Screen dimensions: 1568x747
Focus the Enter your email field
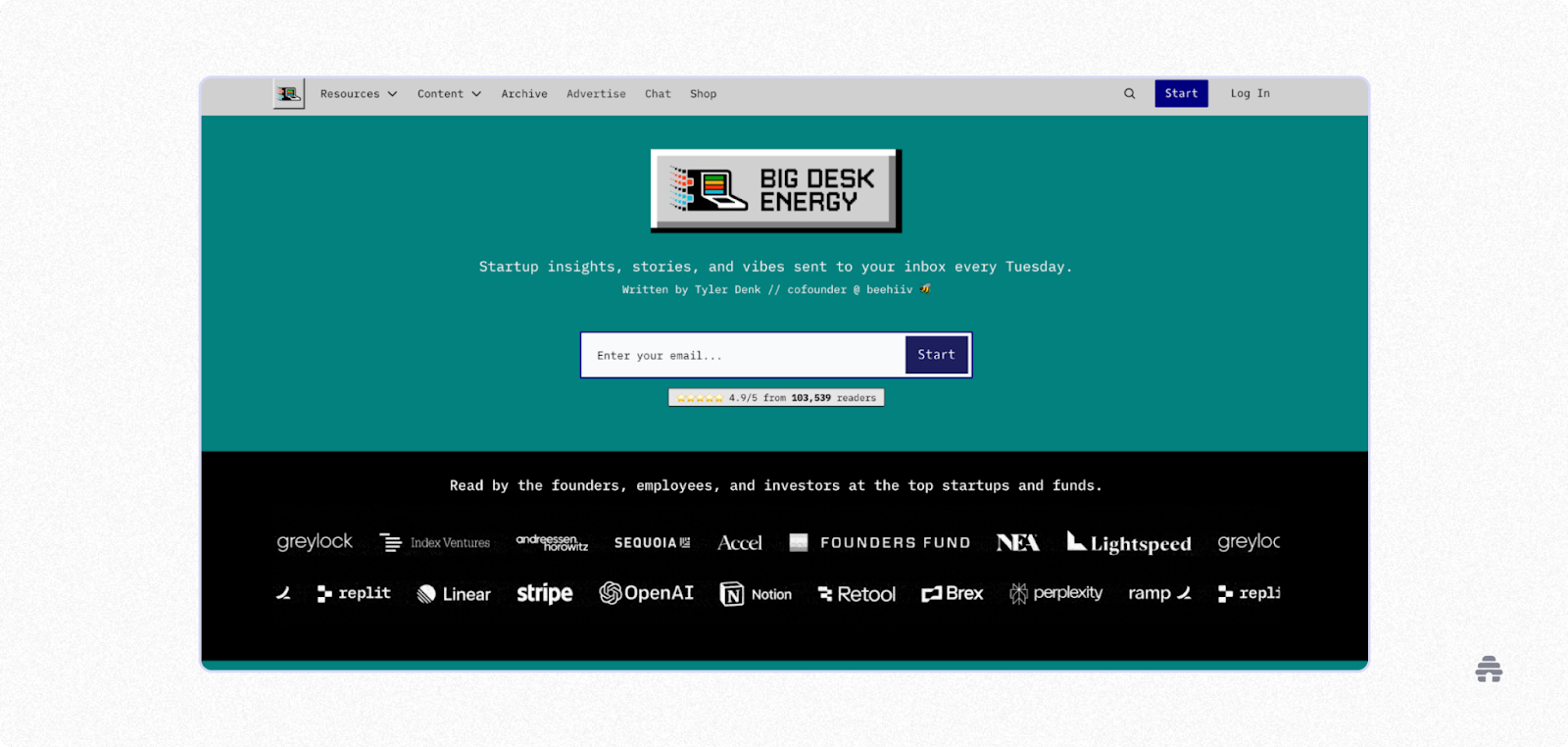coord(743,355)
